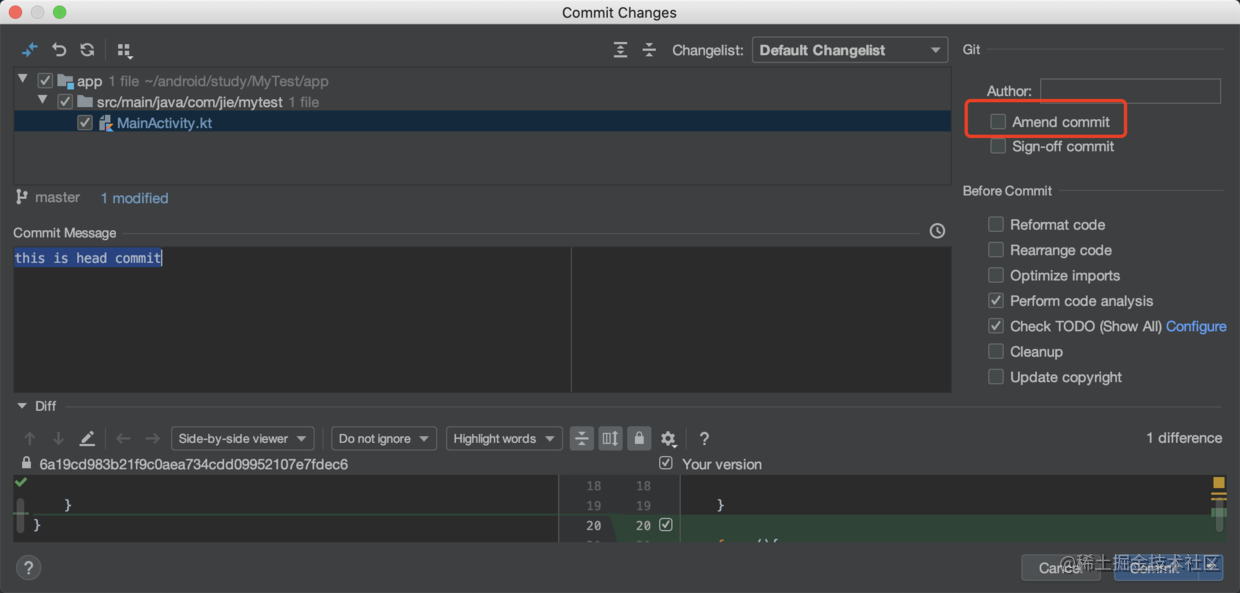Uncheck Perform code analysis

(x=996, y=301)
